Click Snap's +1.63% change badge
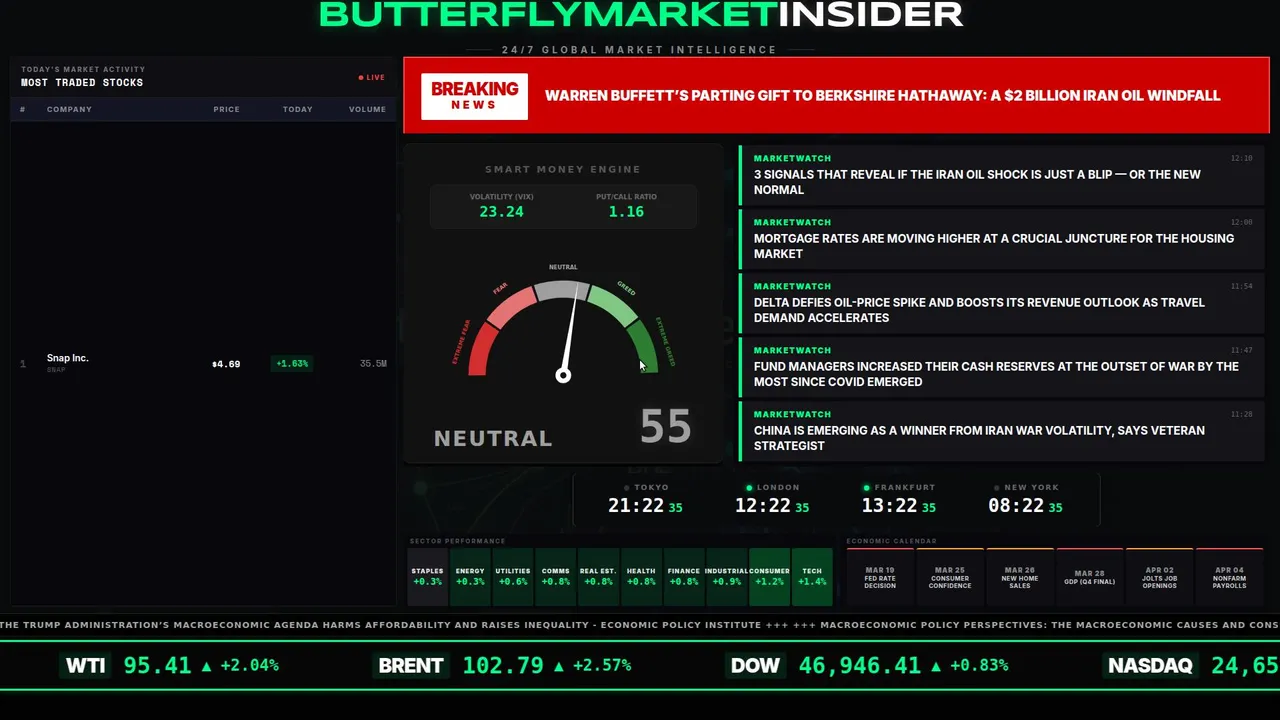1280x720 pixels. coord(292,364)
